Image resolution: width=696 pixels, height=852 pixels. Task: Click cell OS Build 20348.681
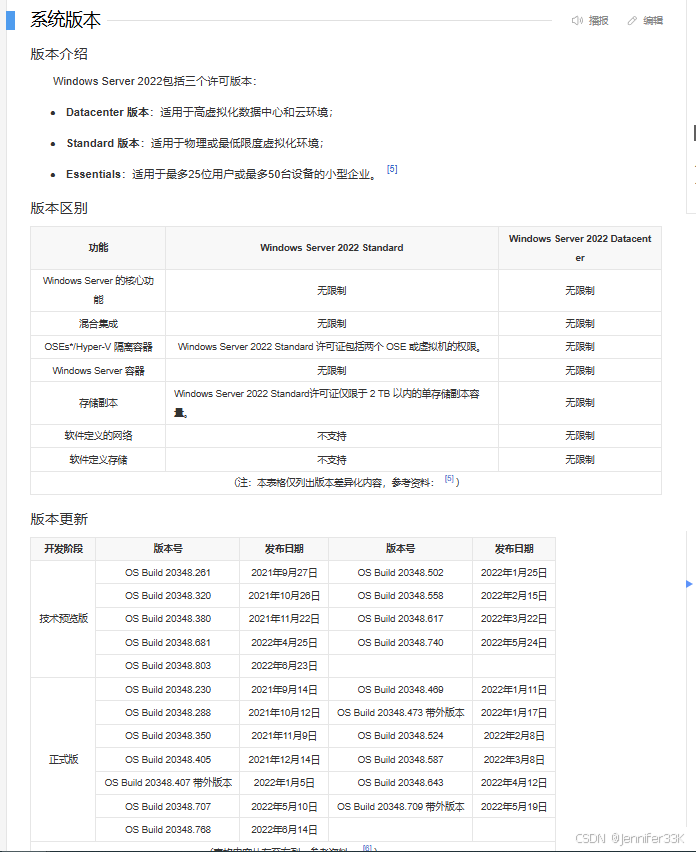168,643
